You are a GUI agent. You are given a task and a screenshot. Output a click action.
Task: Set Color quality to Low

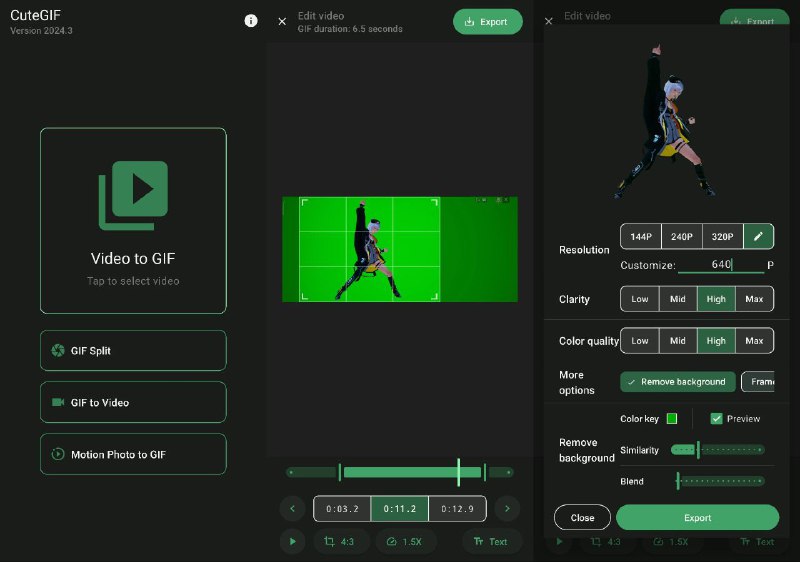pyautogui.click(x=640, y=341)
